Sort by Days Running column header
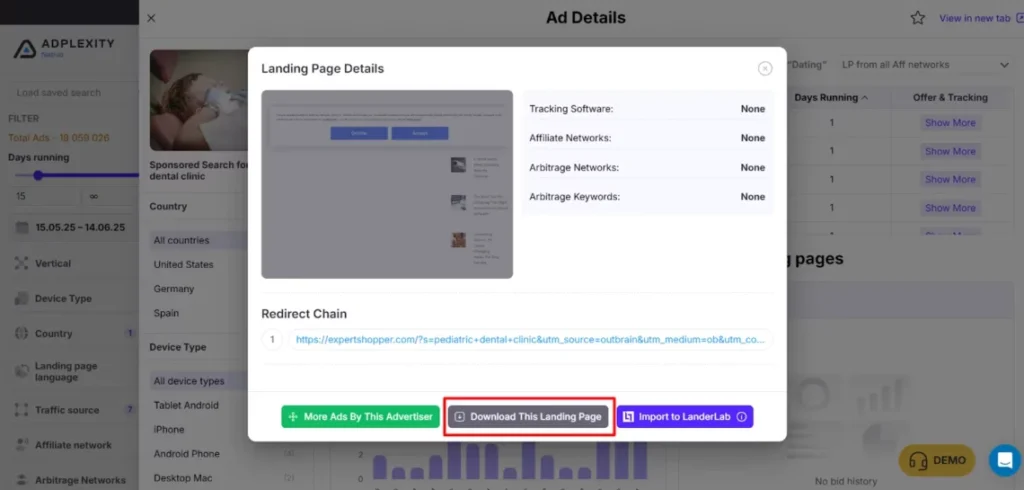1024x490 pixels. [x=831, y=98]
